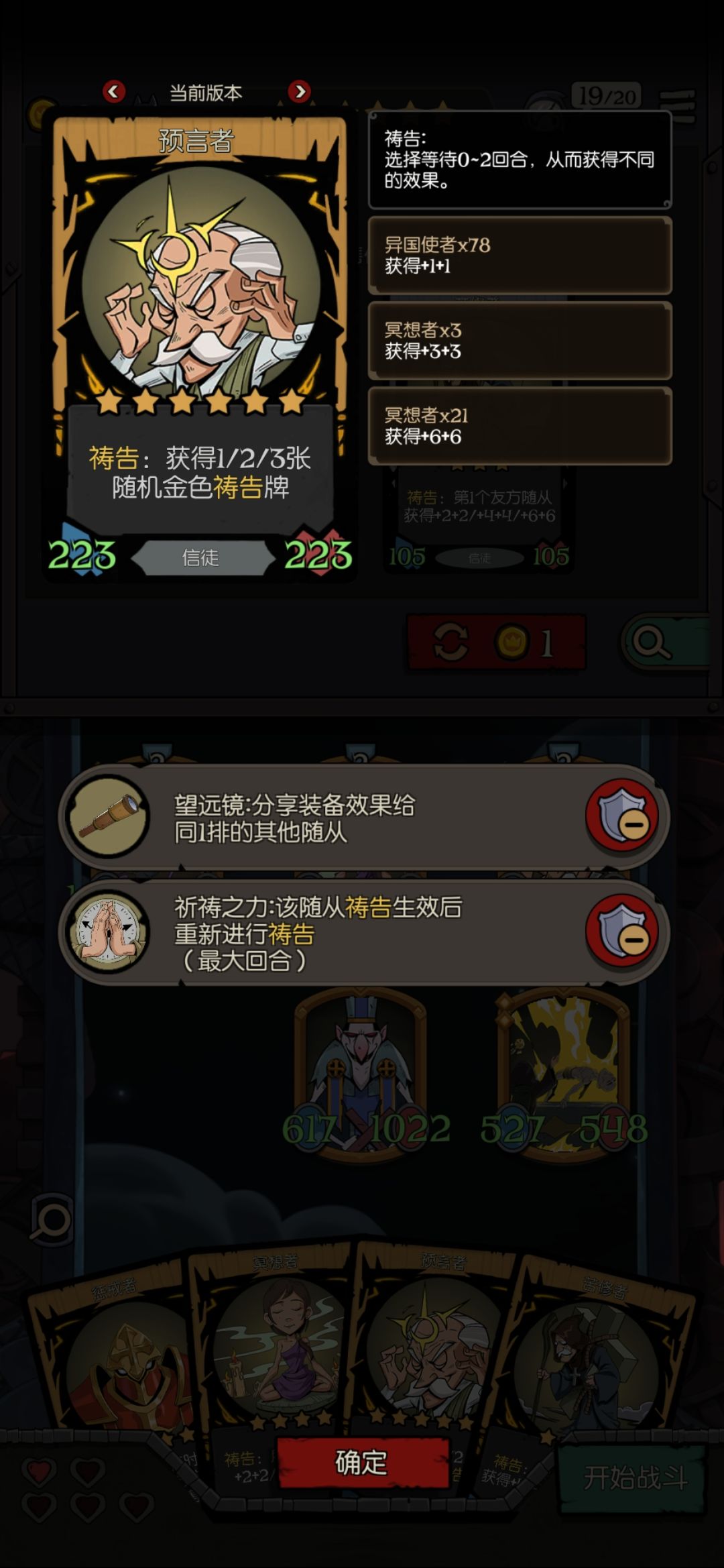The image size is (724, 1568).
Task: Remove the telescope equipment using the shield-minus button
Action: [x=623, y=816]
